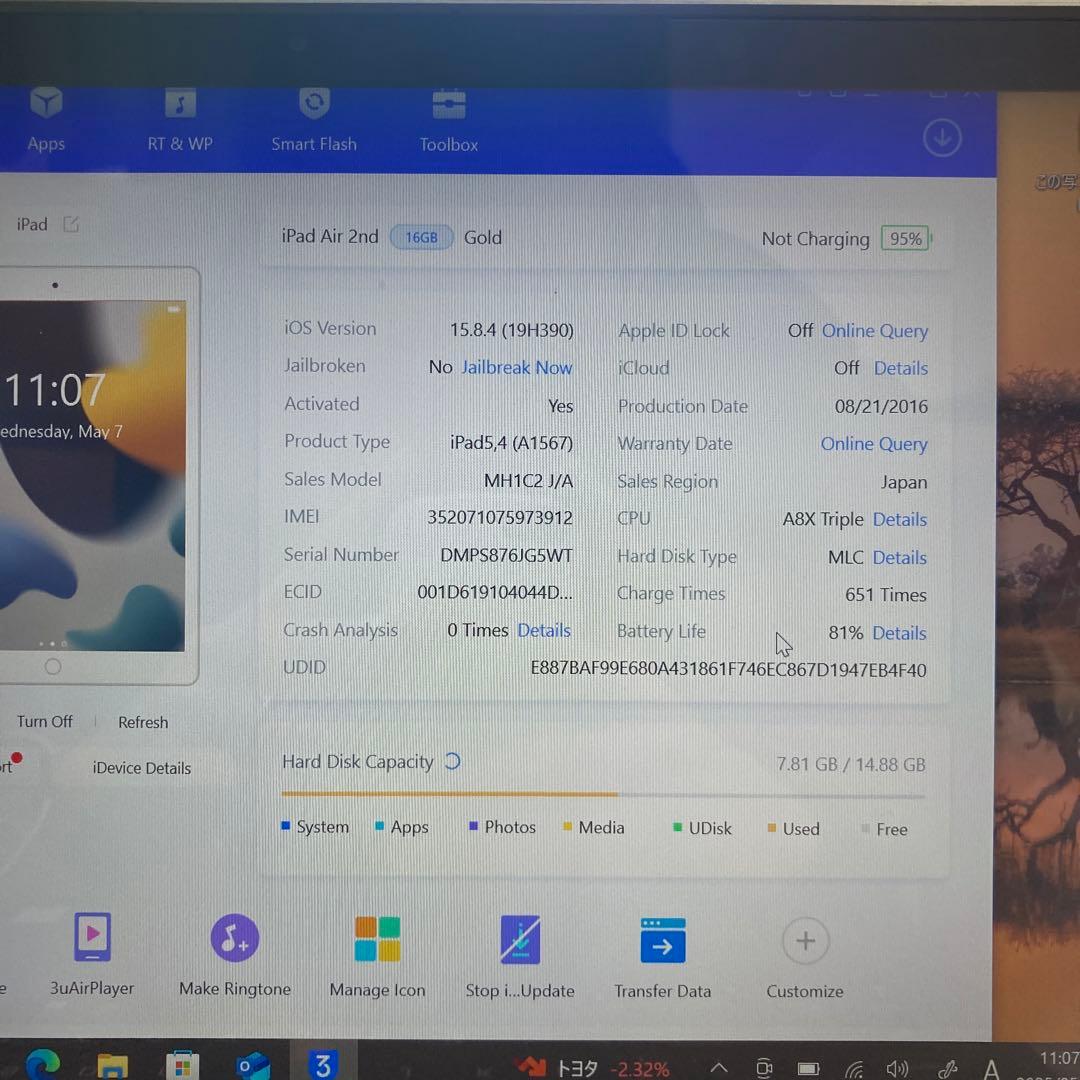This screenshot has height=1080, width=1080.
Task: Open File Explorer from taskbar
Action: (112, 1066)
